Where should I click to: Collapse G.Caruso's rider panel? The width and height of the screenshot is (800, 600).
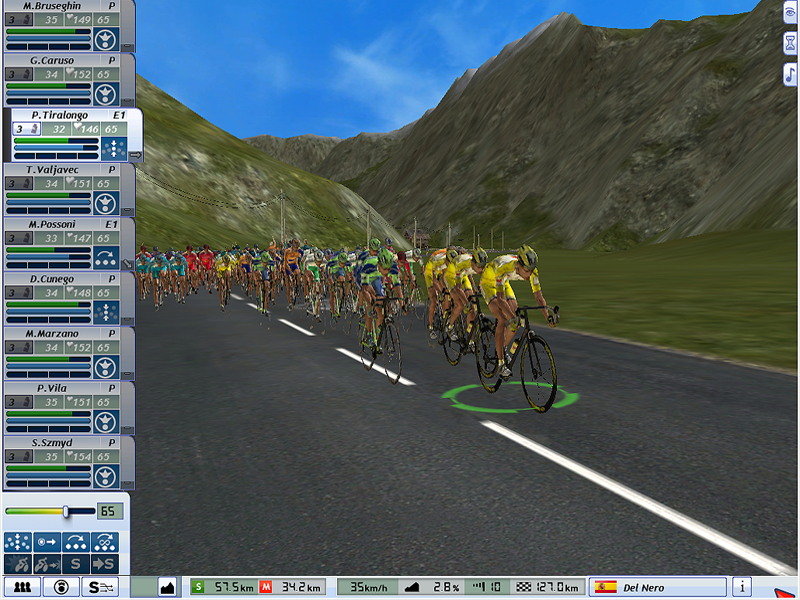click(127, 101)
